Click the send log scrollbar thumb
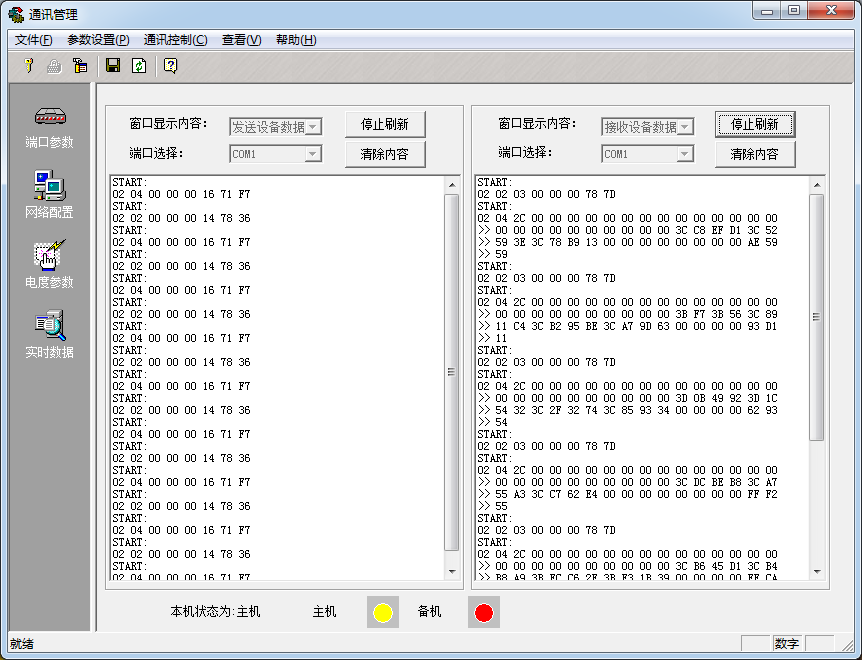This screenshot has height=660, width=862. (x=452, y=373)
